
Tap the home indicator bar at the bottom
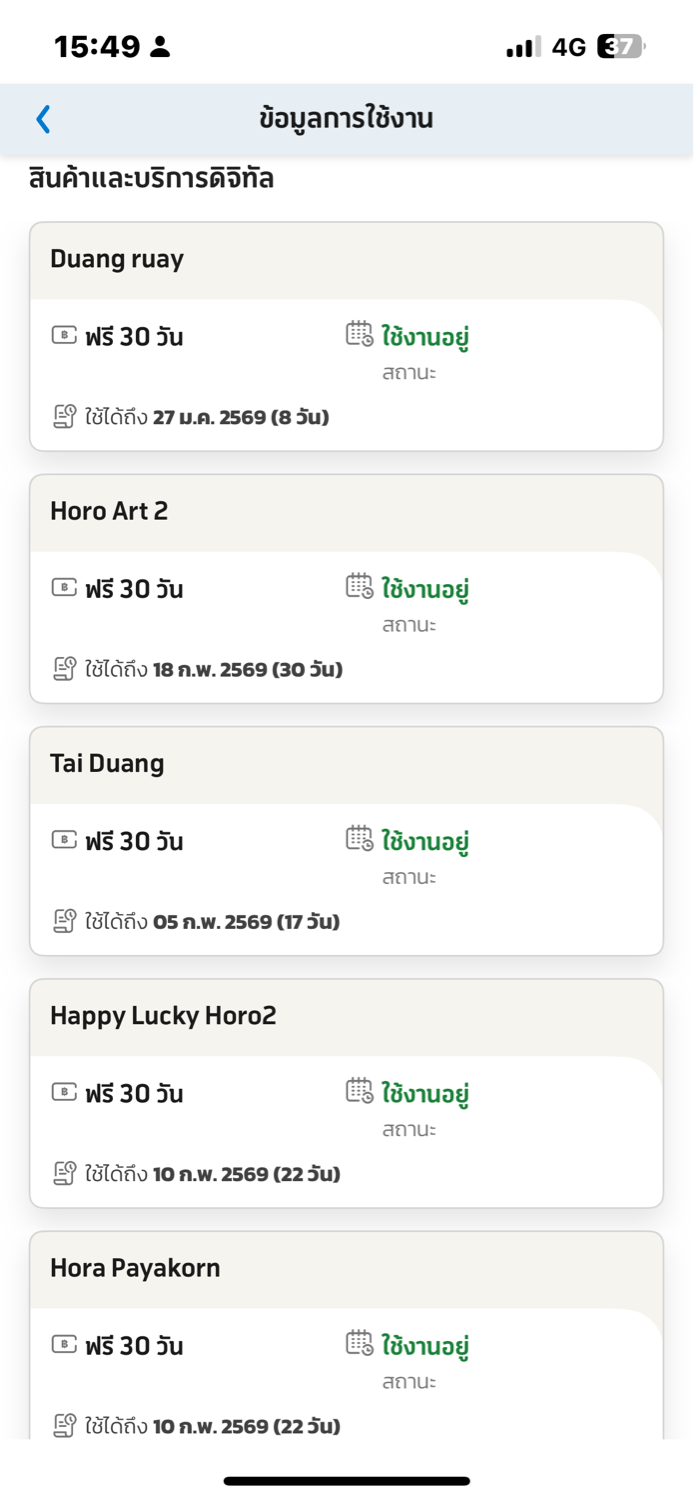coord(347,1481)
